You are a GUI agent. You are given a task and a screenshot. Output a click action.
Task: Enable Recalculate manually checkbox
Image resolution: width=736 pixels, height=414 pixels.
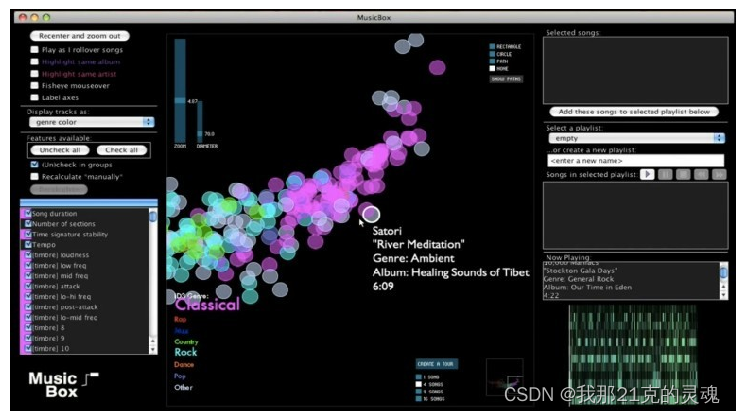pyautogui.click(x=34, y=176)
